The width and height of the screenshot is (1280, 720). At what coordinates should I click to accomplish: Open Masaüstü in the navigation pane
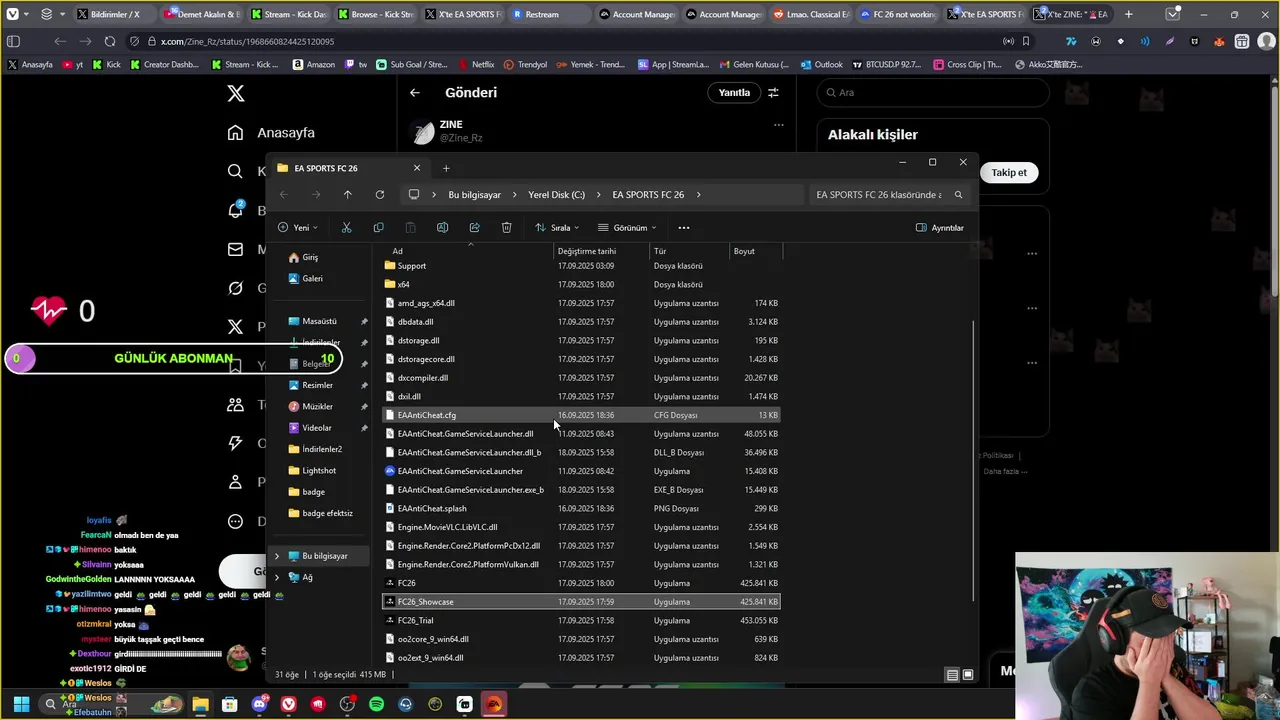tap(320, 321)
